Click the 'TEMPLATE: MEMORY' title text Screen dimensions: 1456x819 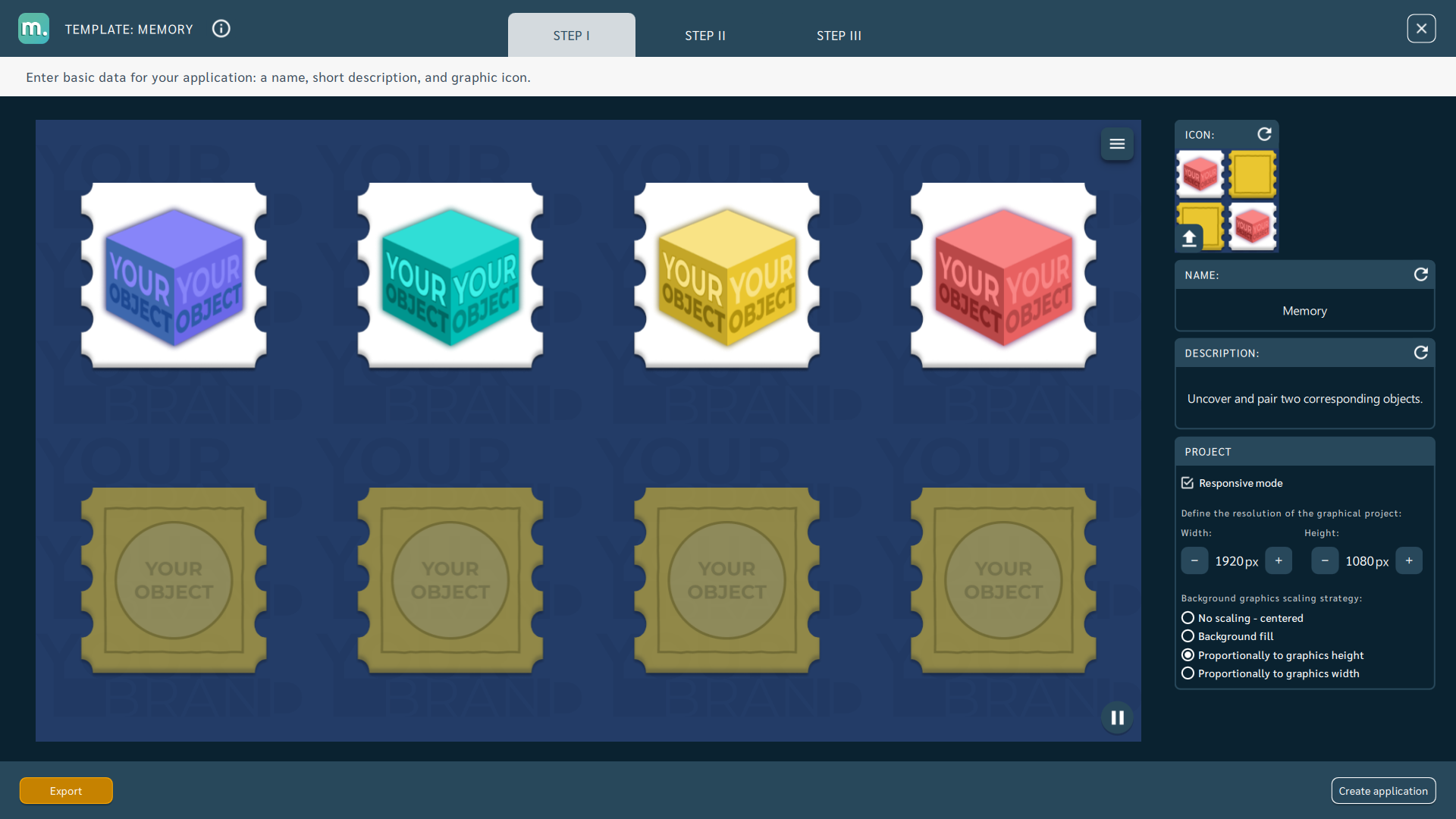tap(129, 30)
